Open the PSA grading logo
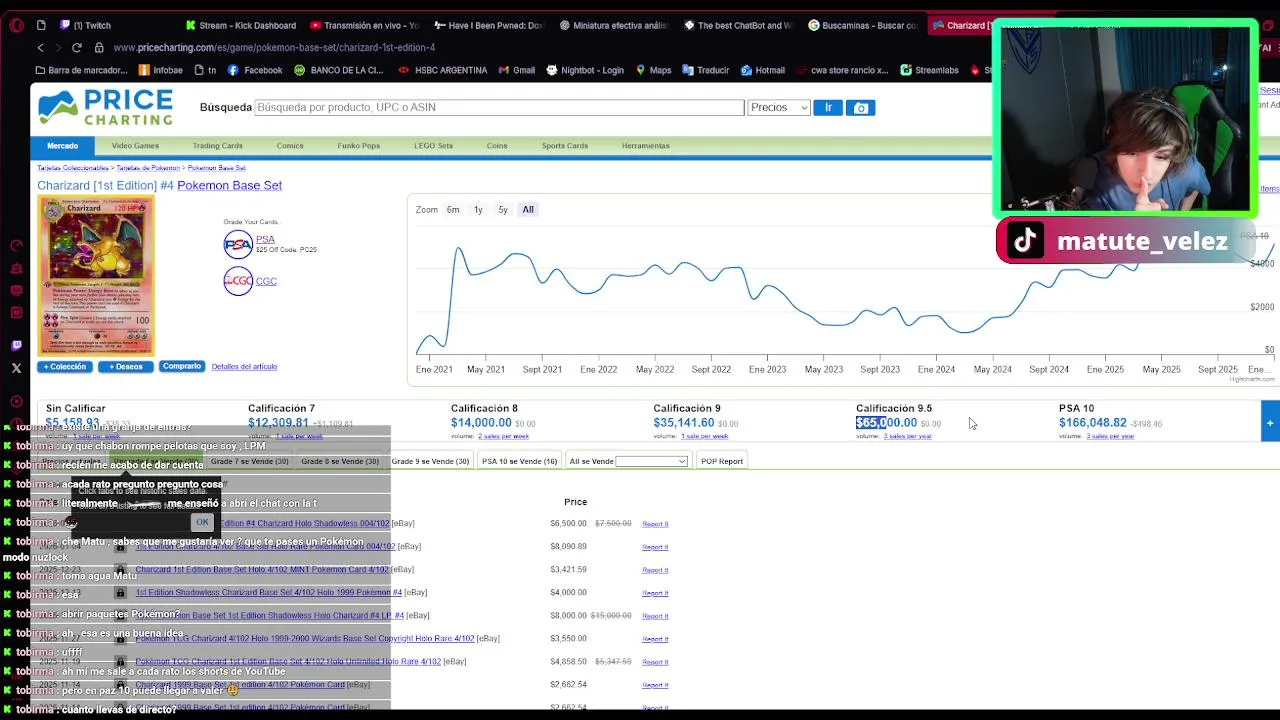This screenshot has height=720, width=1280. tap(238, 244)
